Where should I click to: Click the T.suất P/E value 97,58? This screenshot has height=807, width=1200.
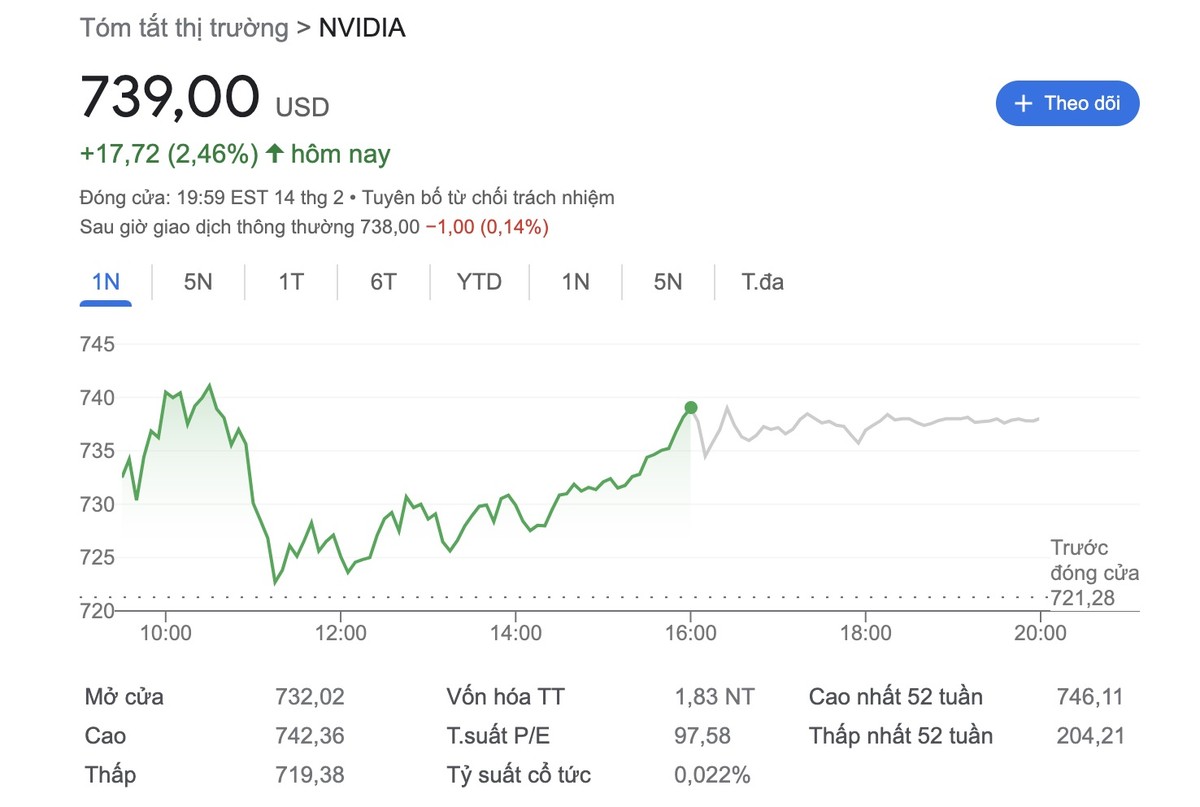[700, 735]
